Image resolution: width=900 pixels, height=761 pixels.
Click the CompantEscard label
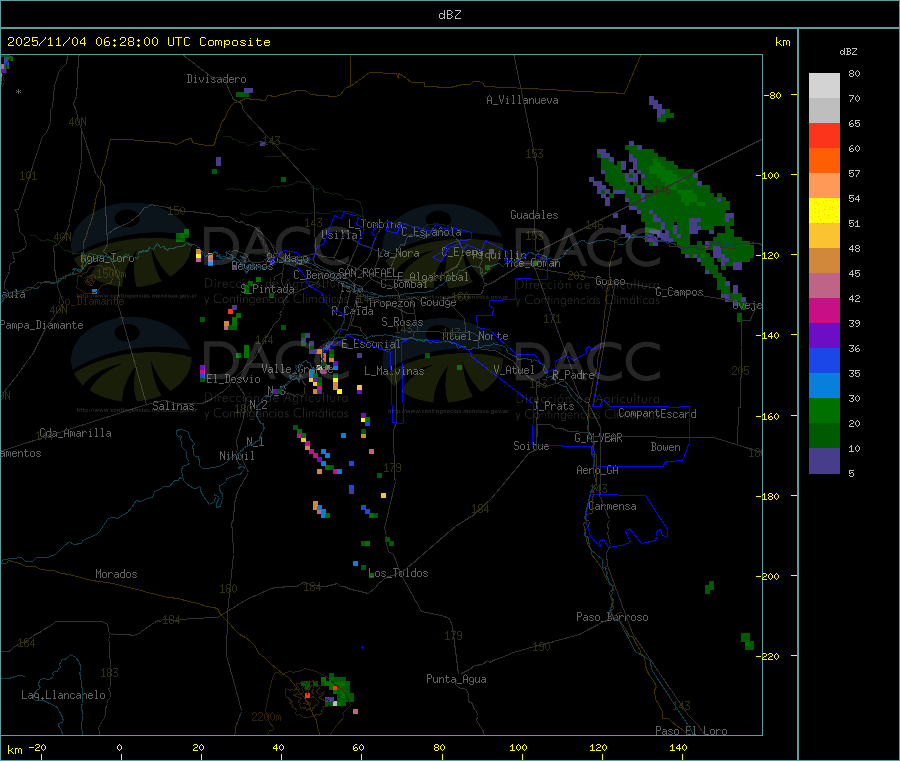click(x=657, y=414)
